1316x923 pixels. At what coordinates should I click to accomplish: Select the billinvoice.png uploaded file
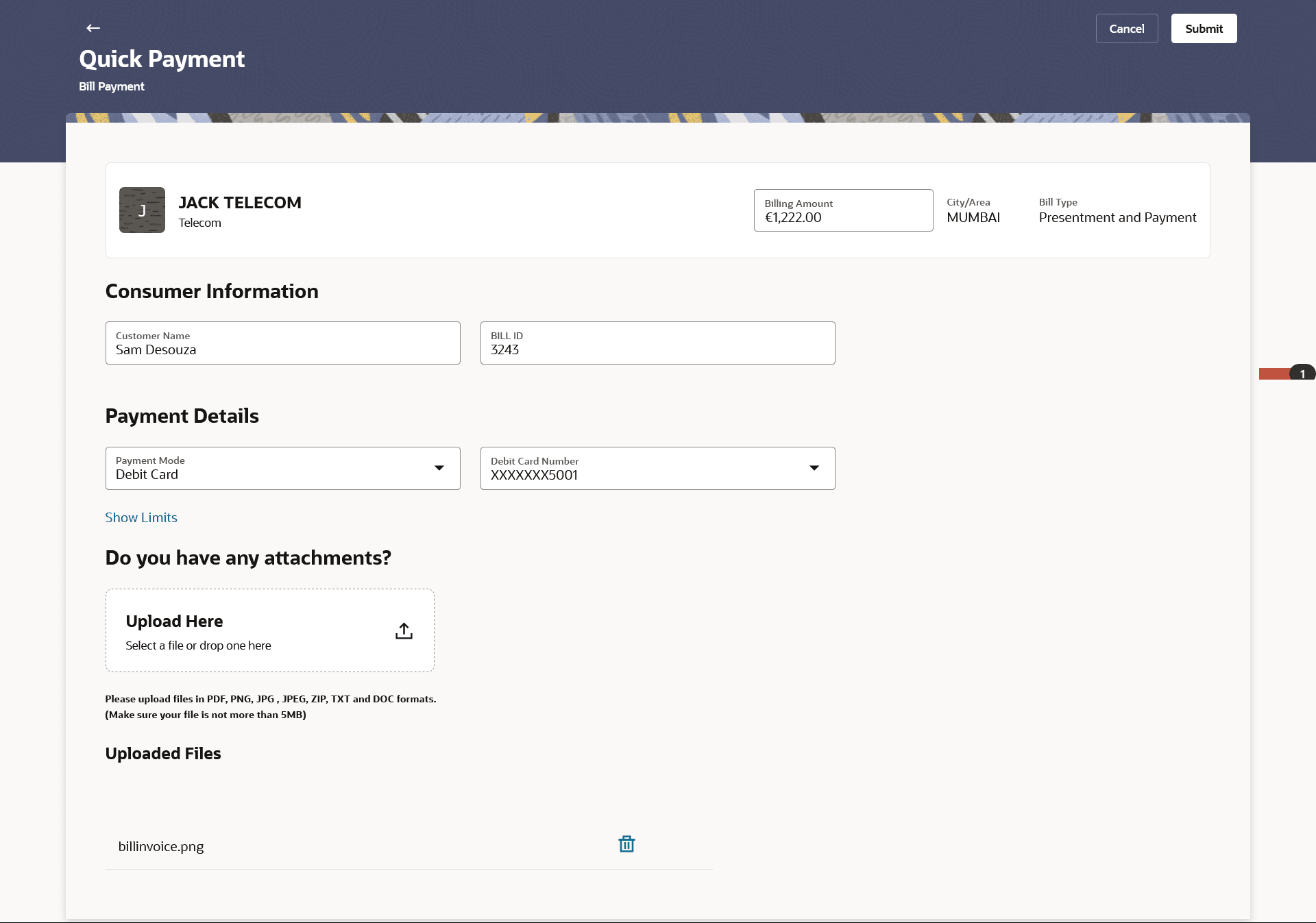click(161, 846)
